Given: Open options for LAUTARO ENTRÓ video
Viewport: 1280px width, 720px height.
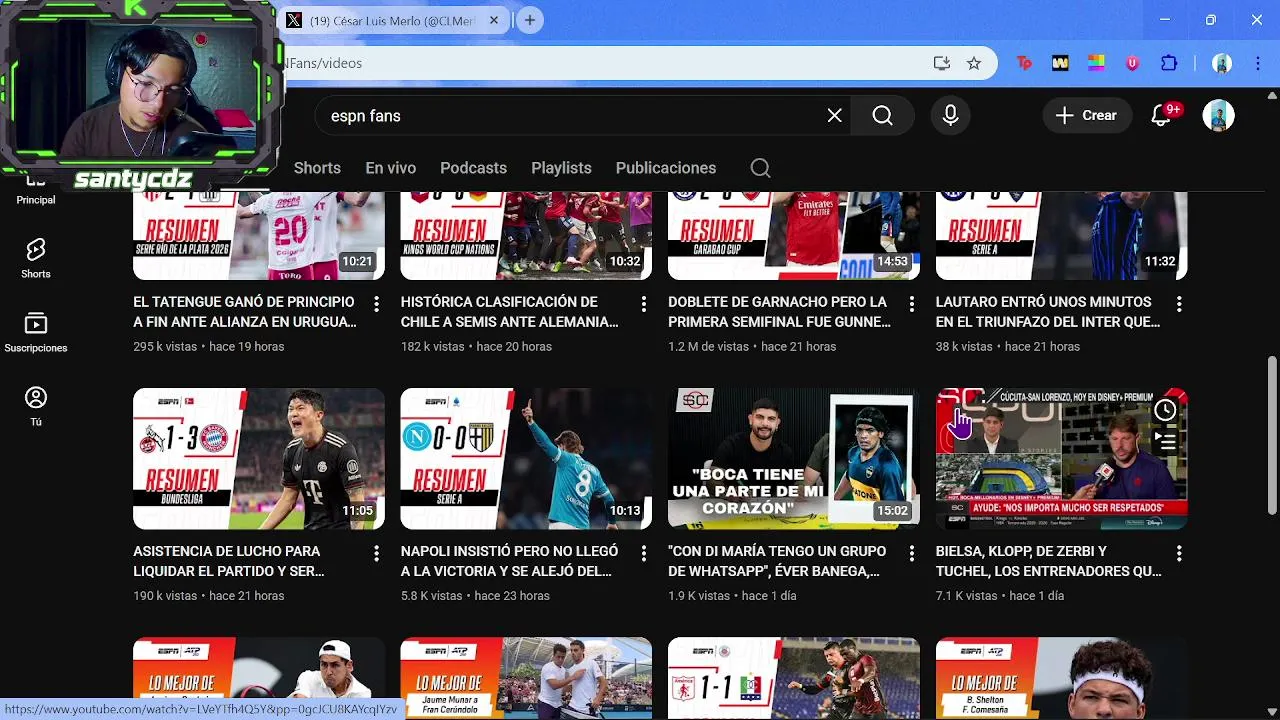Looking at the screenshot, I should (x=1179, y=303).
